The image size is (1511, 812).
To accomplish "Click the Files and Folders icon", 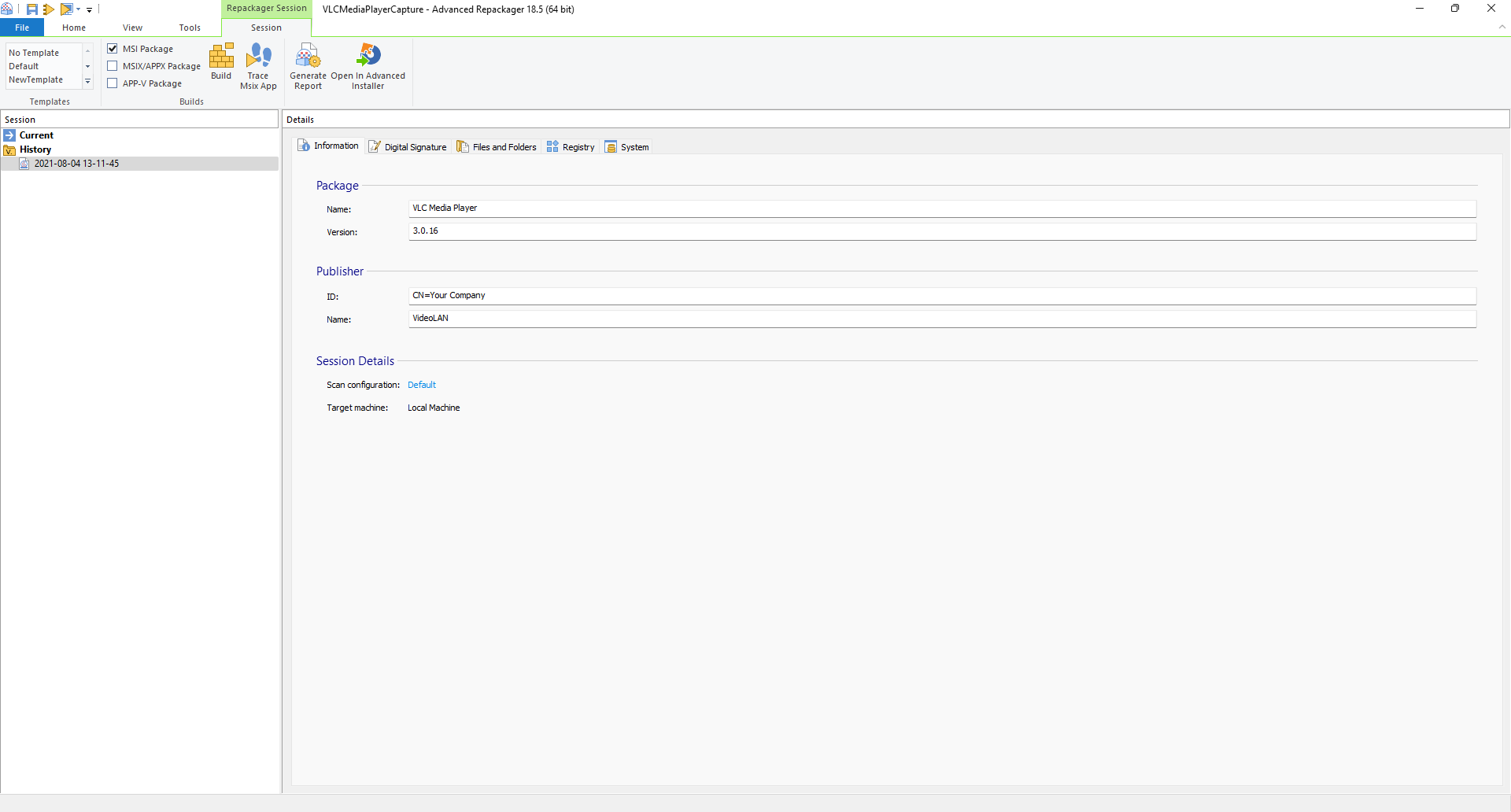I will [463, 147].
